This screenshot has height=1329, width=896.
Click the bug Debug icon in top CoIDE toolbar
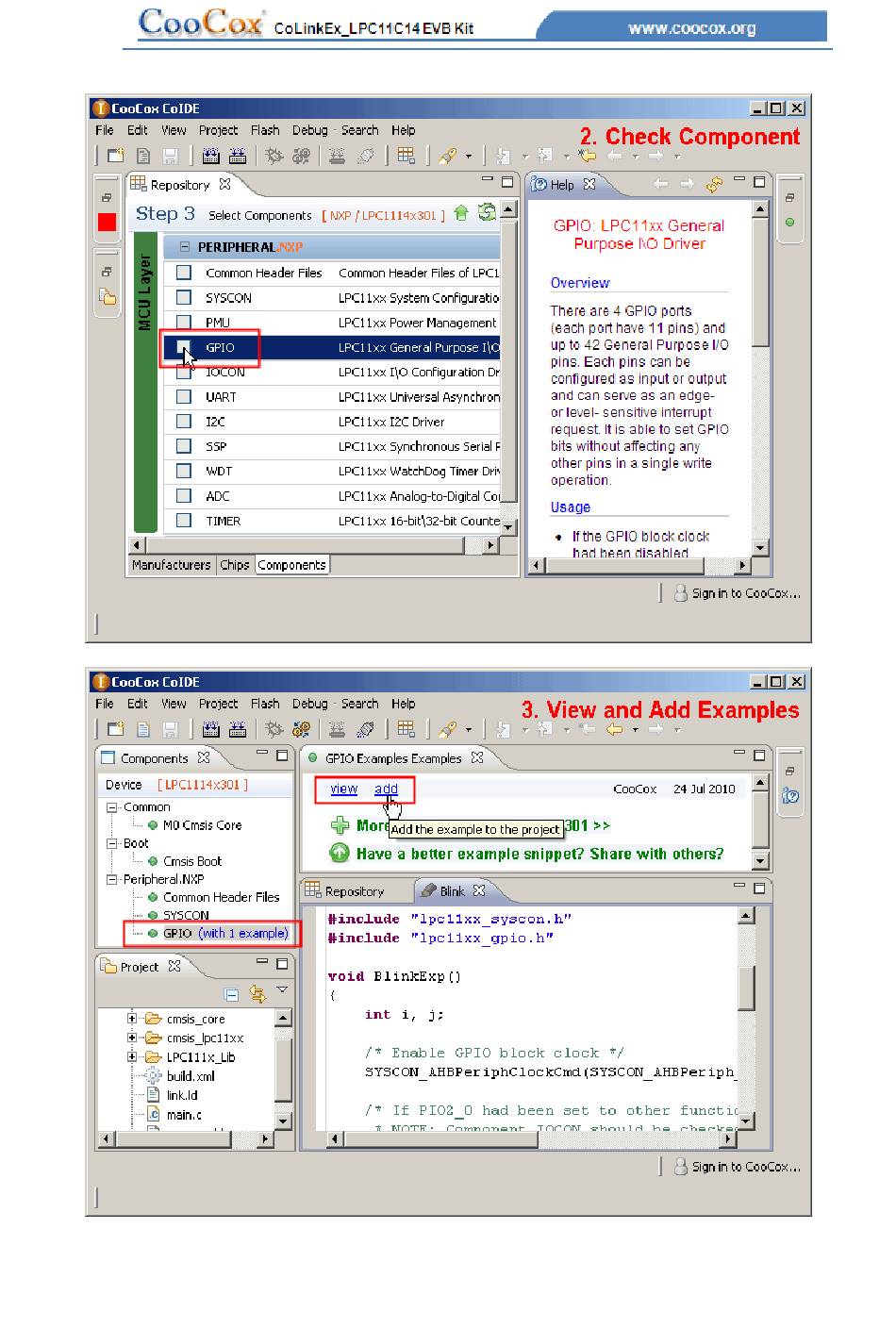(x=274, y=156)
